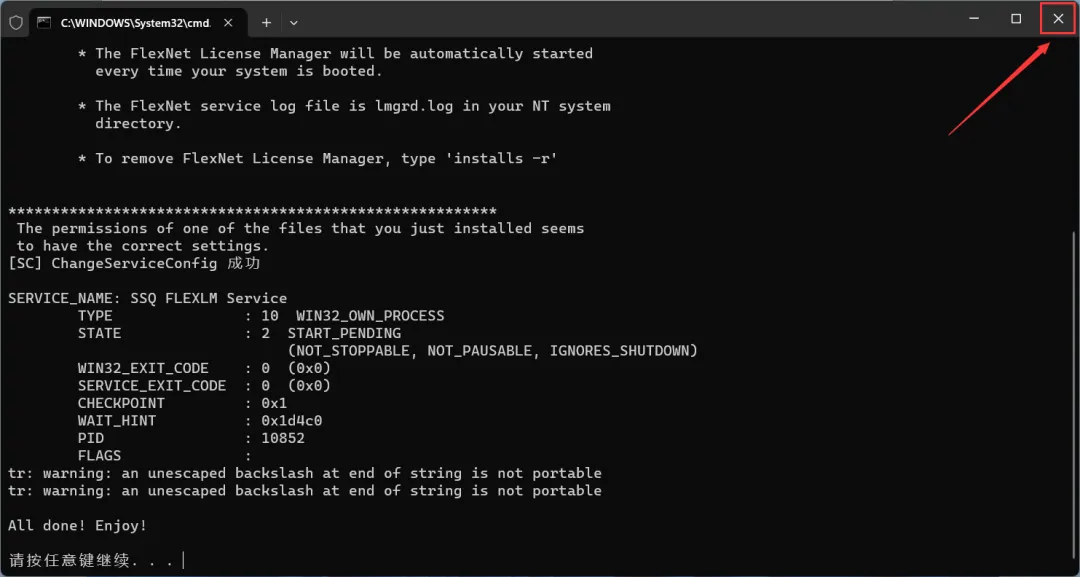Close the cmd.exe tab with its X
Image resolution: width=1080 pixels, height=577 pixels.
229,21
